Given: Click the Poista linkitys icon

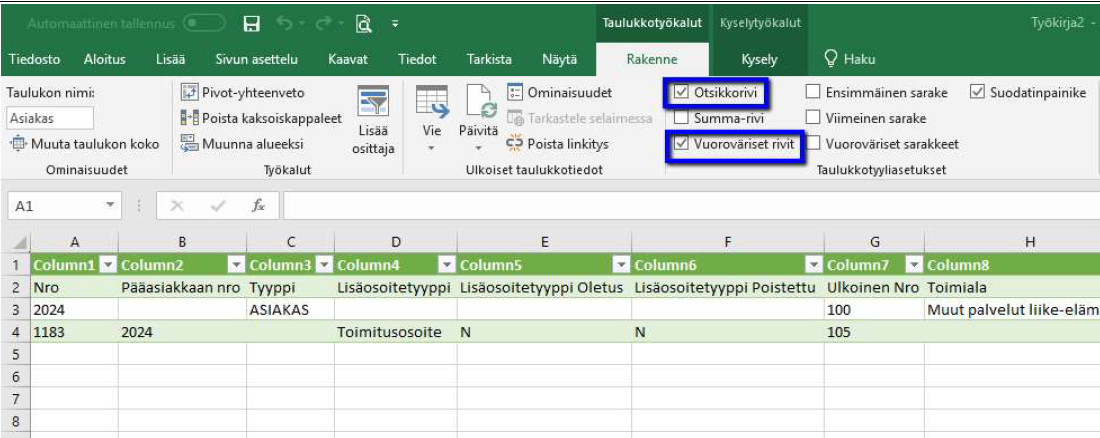Looking at the screenshot, I should [515, 144].
